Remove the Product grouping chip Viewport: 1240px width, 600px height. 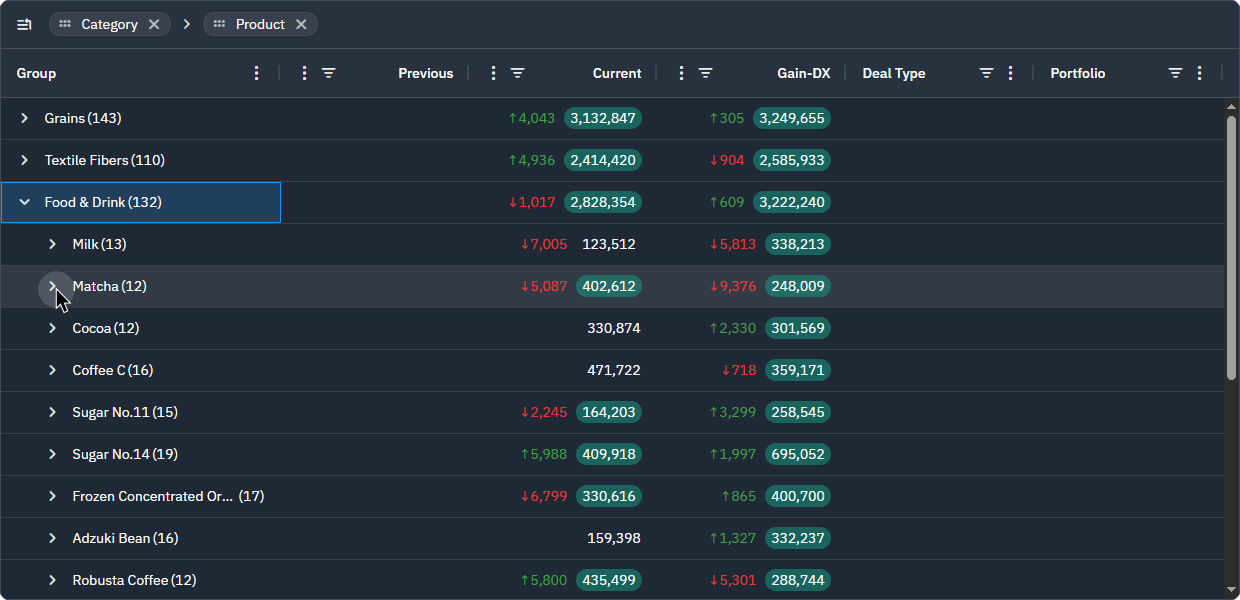301,24
